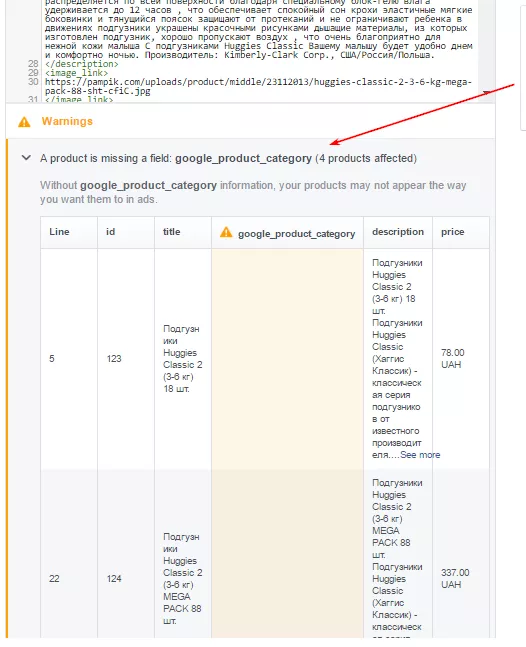Click the code editor vertical scrollbar

pyautogui.click(x=486, y=50)
